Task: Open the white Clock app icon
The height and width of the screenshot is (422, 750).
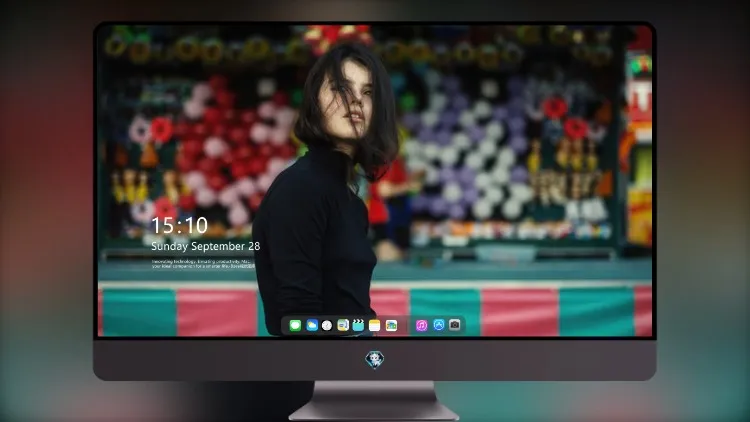Action: coord(327,325)
